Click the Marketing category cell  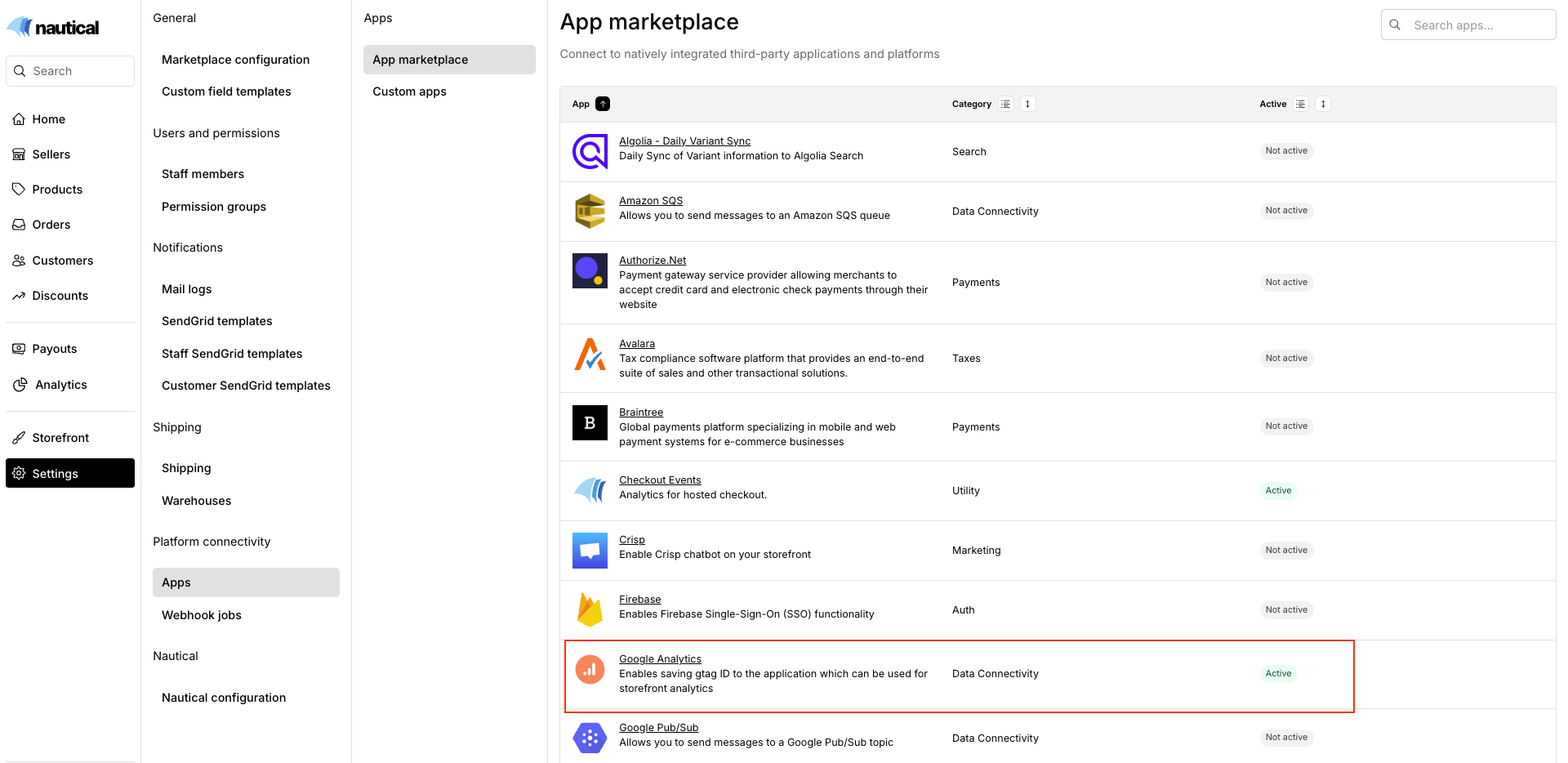976,551
